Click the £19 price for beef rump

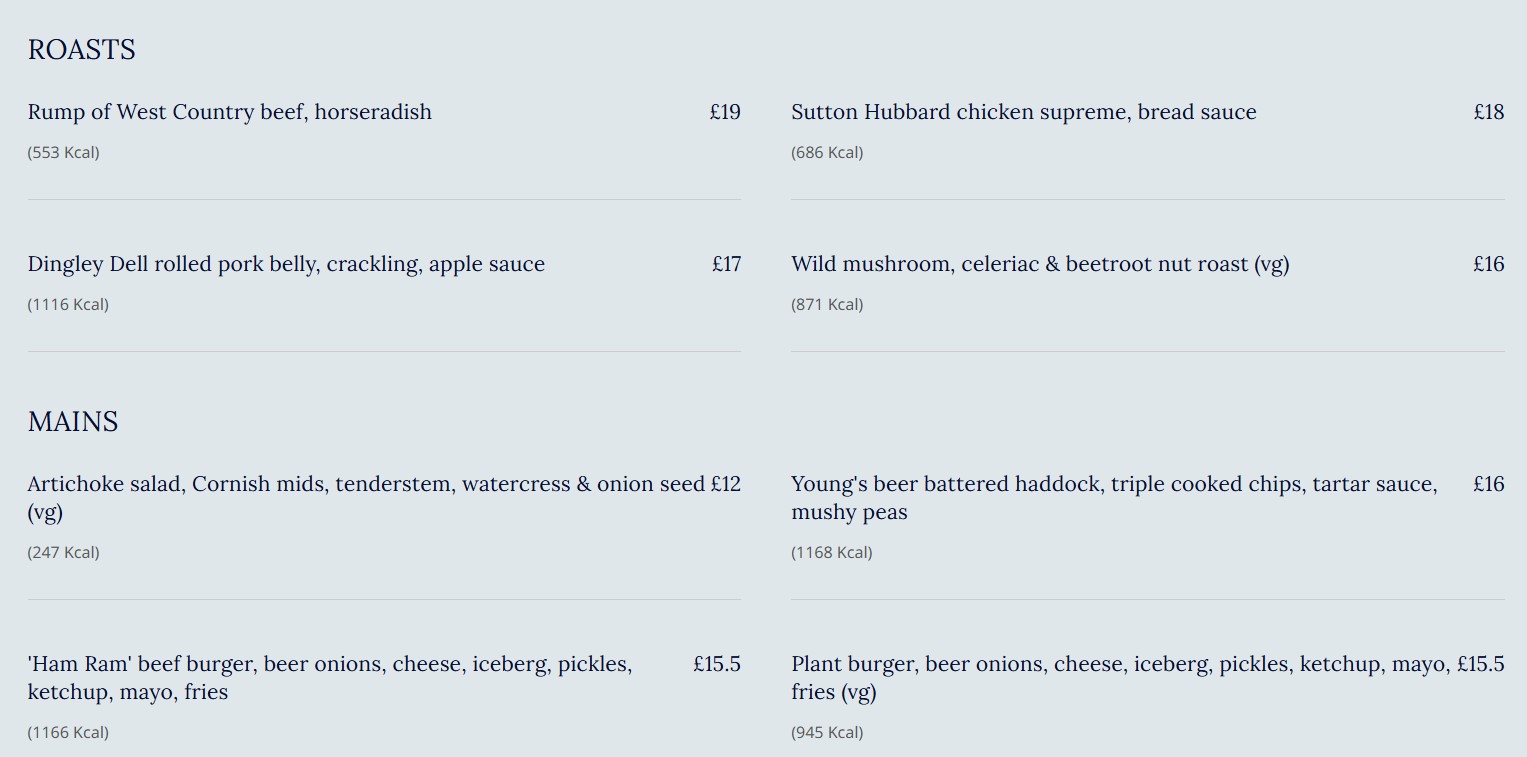(725, 112)
